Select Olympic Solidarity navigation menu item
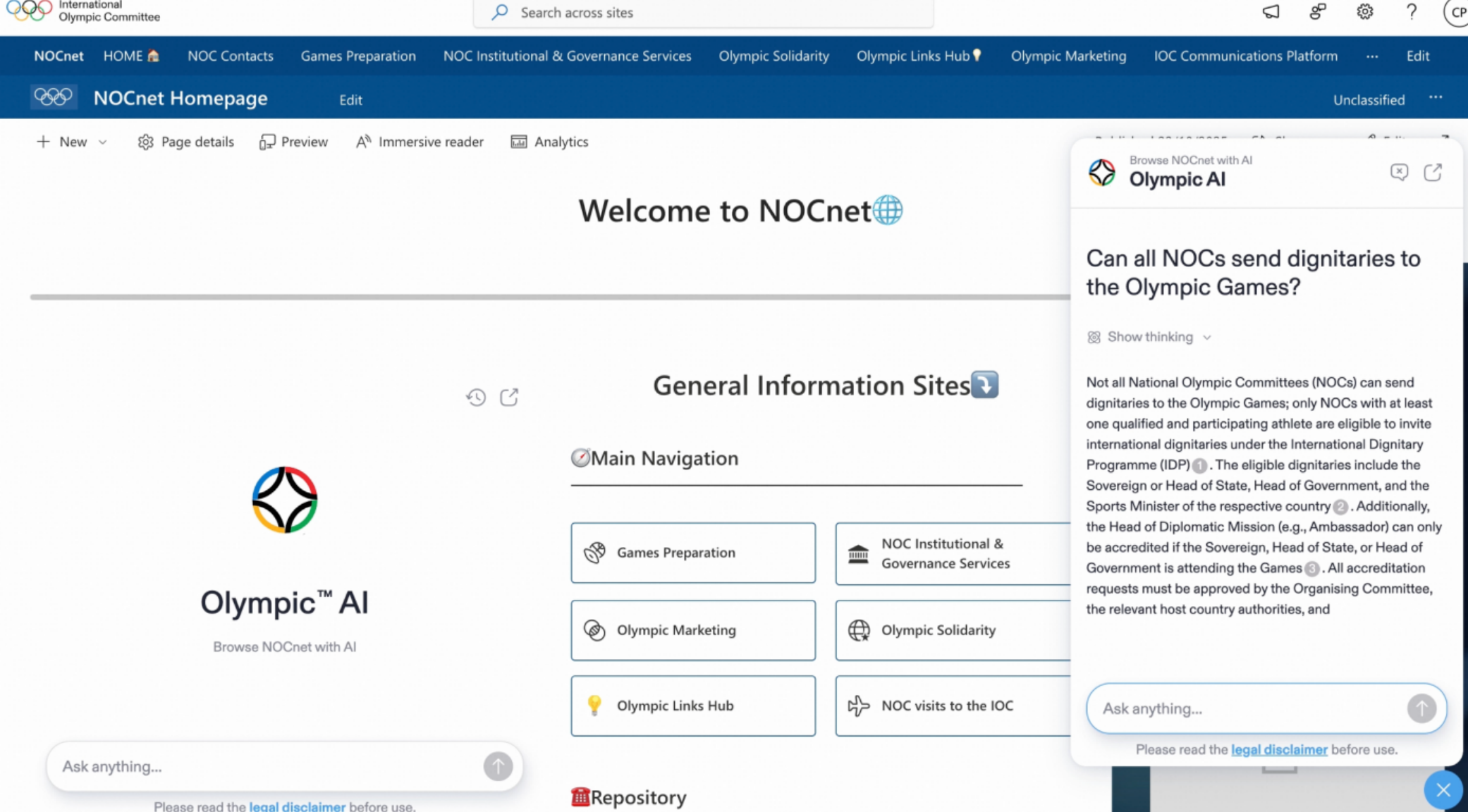 773,56
